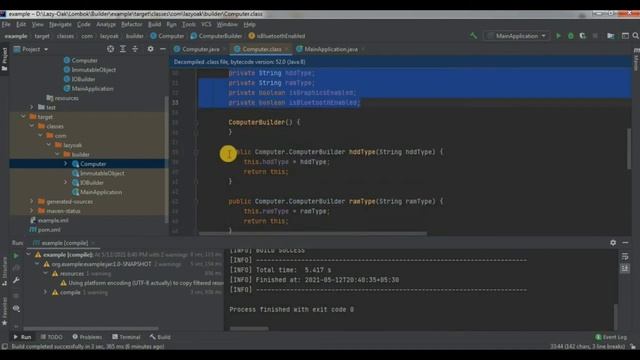640x360 pixels.
Task: Click the editor horizontal scrollbar
Action: coord(313,234)
